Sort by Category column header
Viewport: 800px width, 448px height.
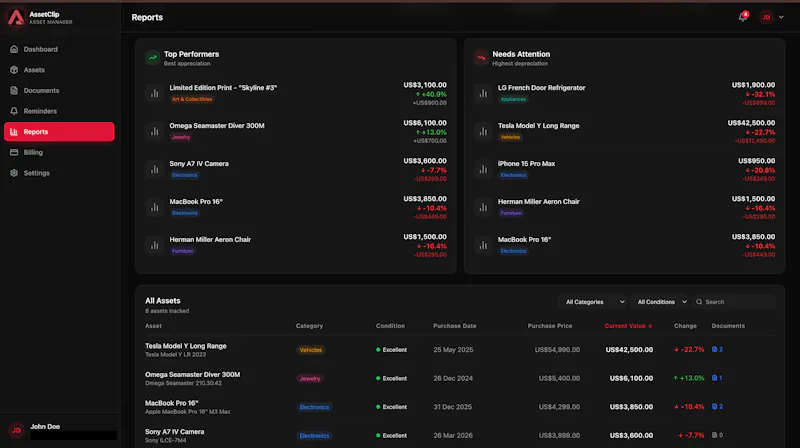coord(309,326)
